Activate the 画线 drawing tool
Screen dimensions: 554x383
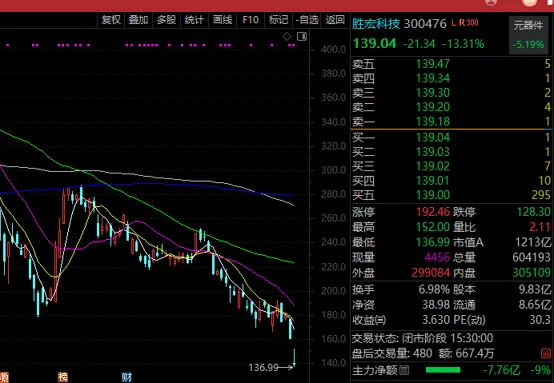pyautogui.click(x=222, y=20)
